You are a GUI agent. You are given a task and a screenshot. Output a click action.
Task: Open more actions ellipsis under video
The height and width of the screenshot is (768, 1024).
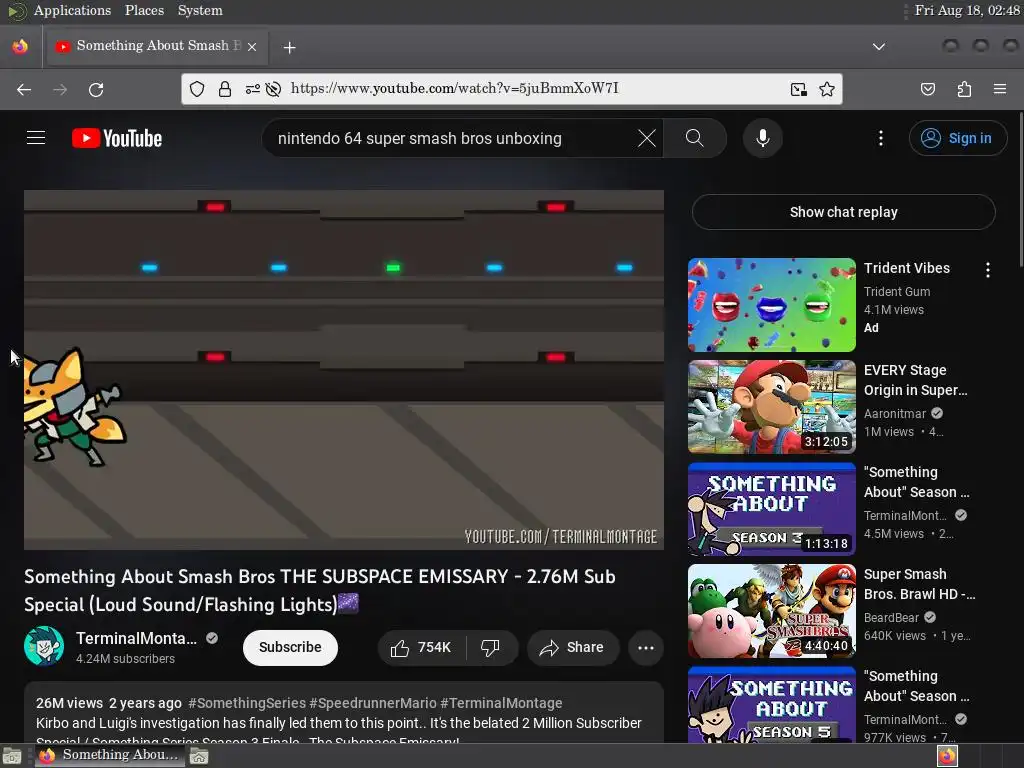tap(645, 647)
